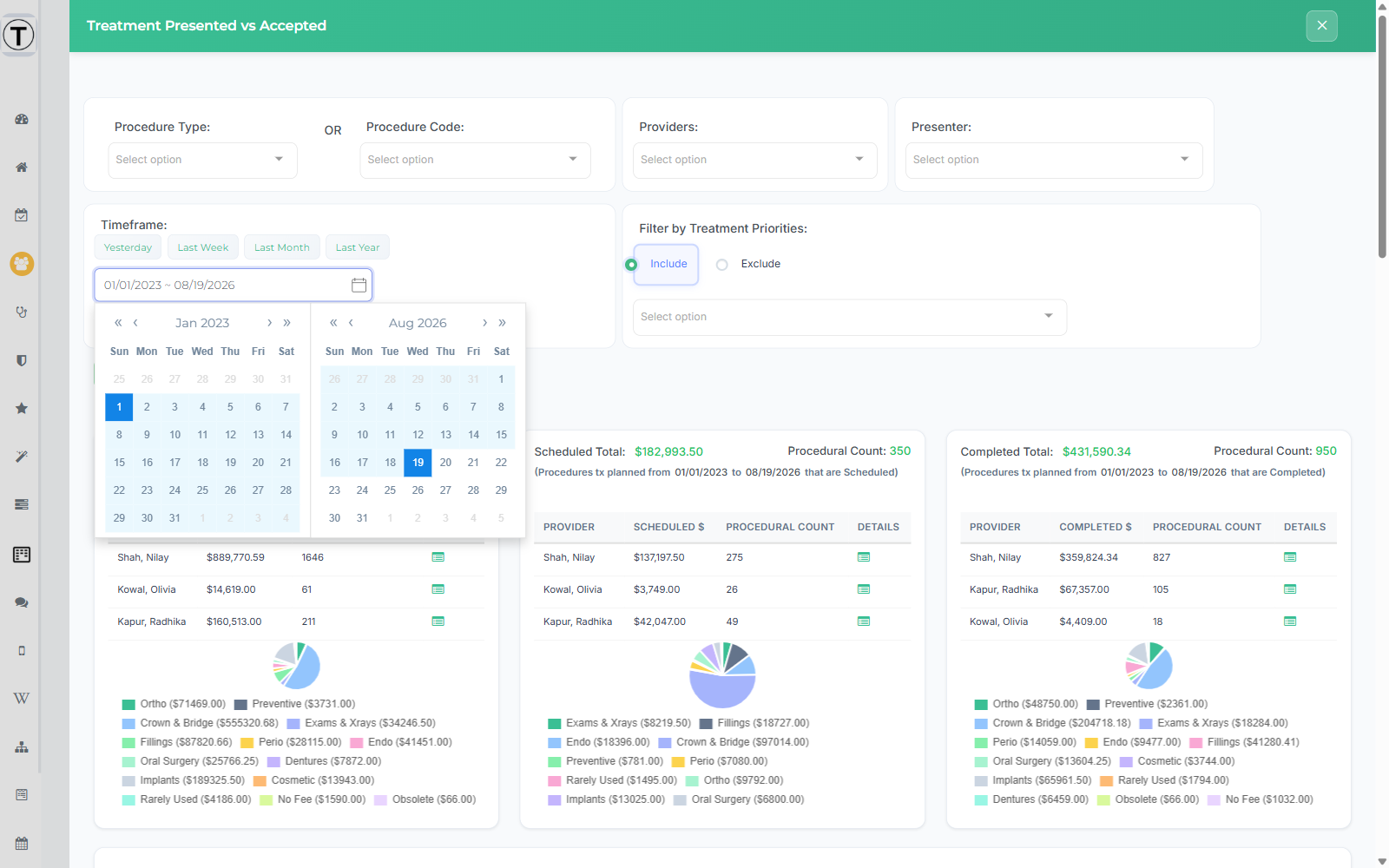Click the Yesterday timeframe button
The image size is (1389, 868).
pyautogui.click(x=128, y=247)
